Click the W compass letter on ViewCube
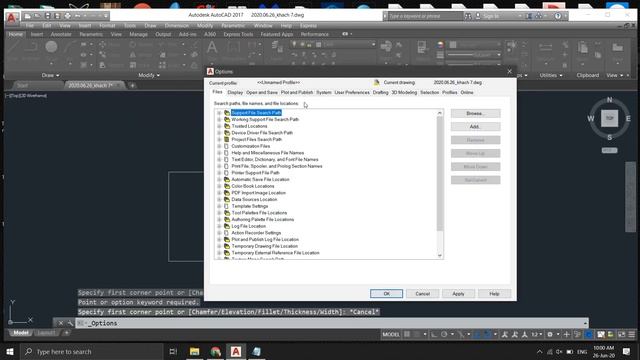Image resolution: width=640 pixels, height=360 pixels. [591, 118]
